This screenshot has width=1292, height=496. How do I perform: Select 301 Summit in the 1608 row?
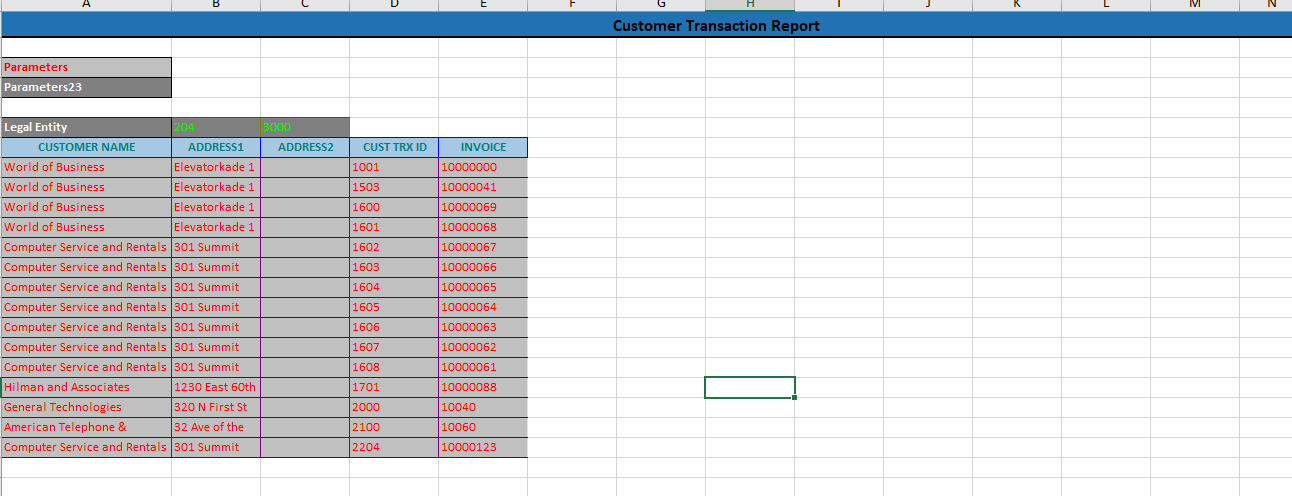(216, 367)
